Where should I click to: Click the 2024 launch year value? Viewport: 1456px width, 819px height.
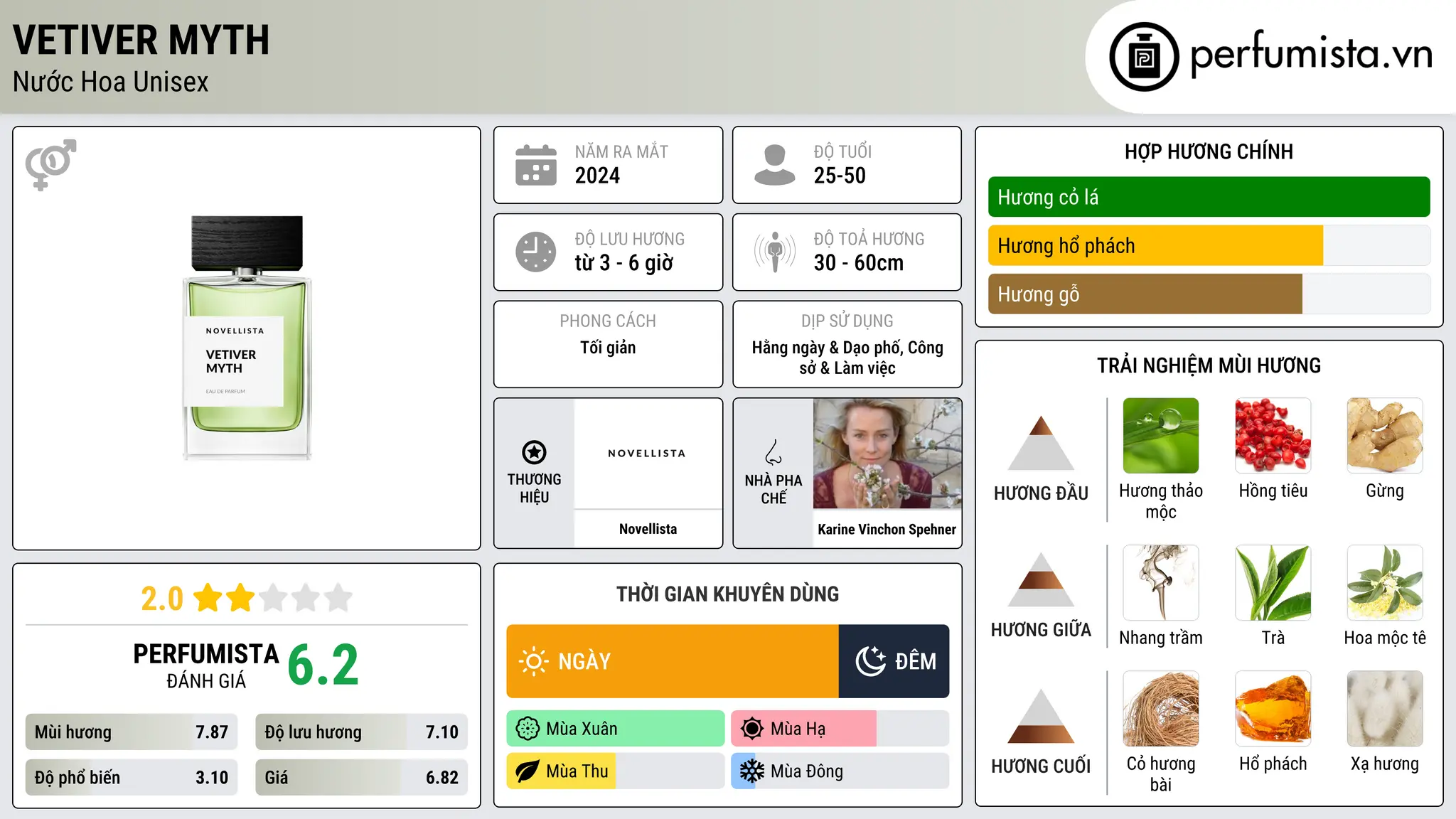[x=597, y=176]
